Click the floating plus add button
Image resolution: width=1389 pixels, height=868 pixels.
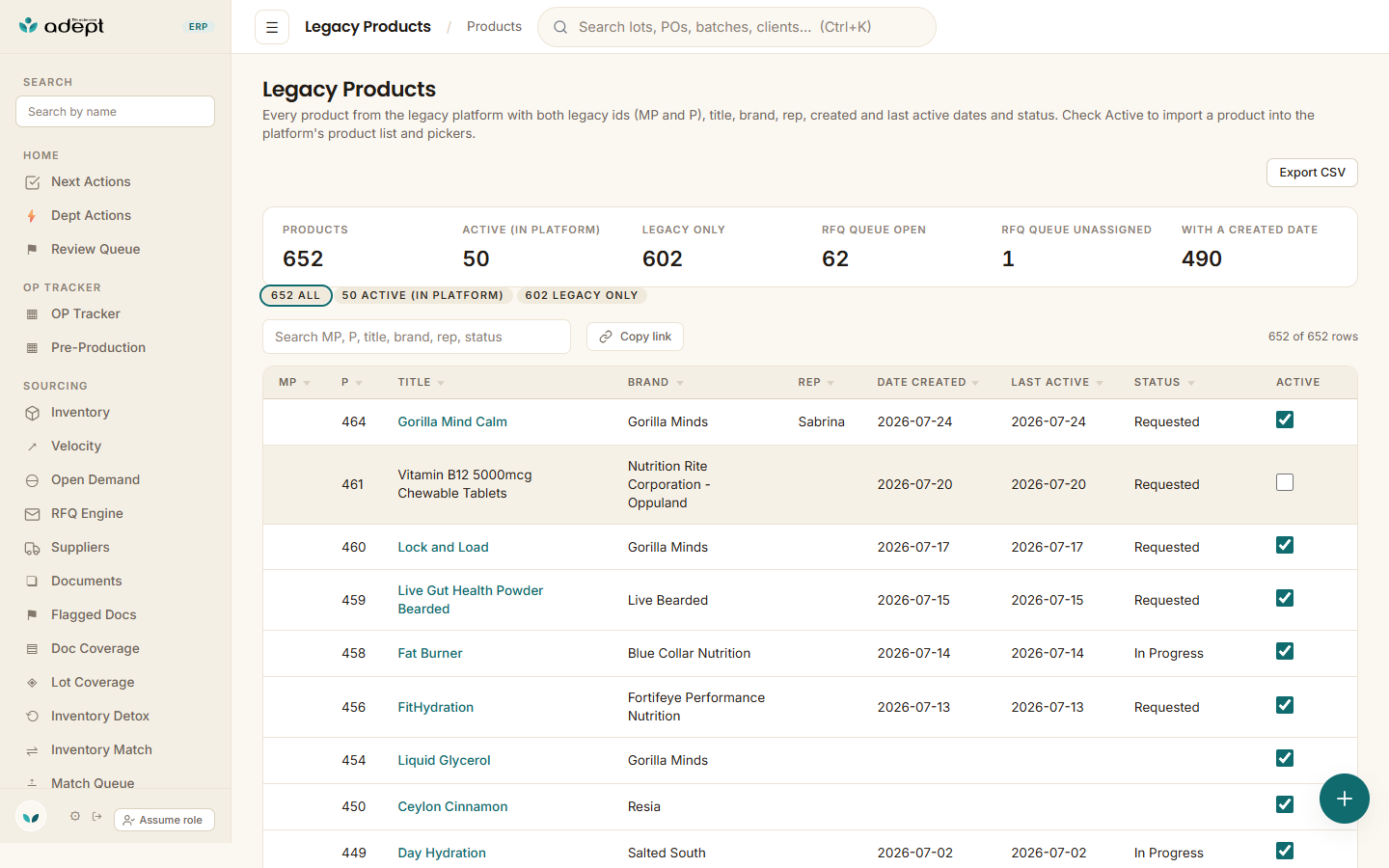(x=1345, y=799)
